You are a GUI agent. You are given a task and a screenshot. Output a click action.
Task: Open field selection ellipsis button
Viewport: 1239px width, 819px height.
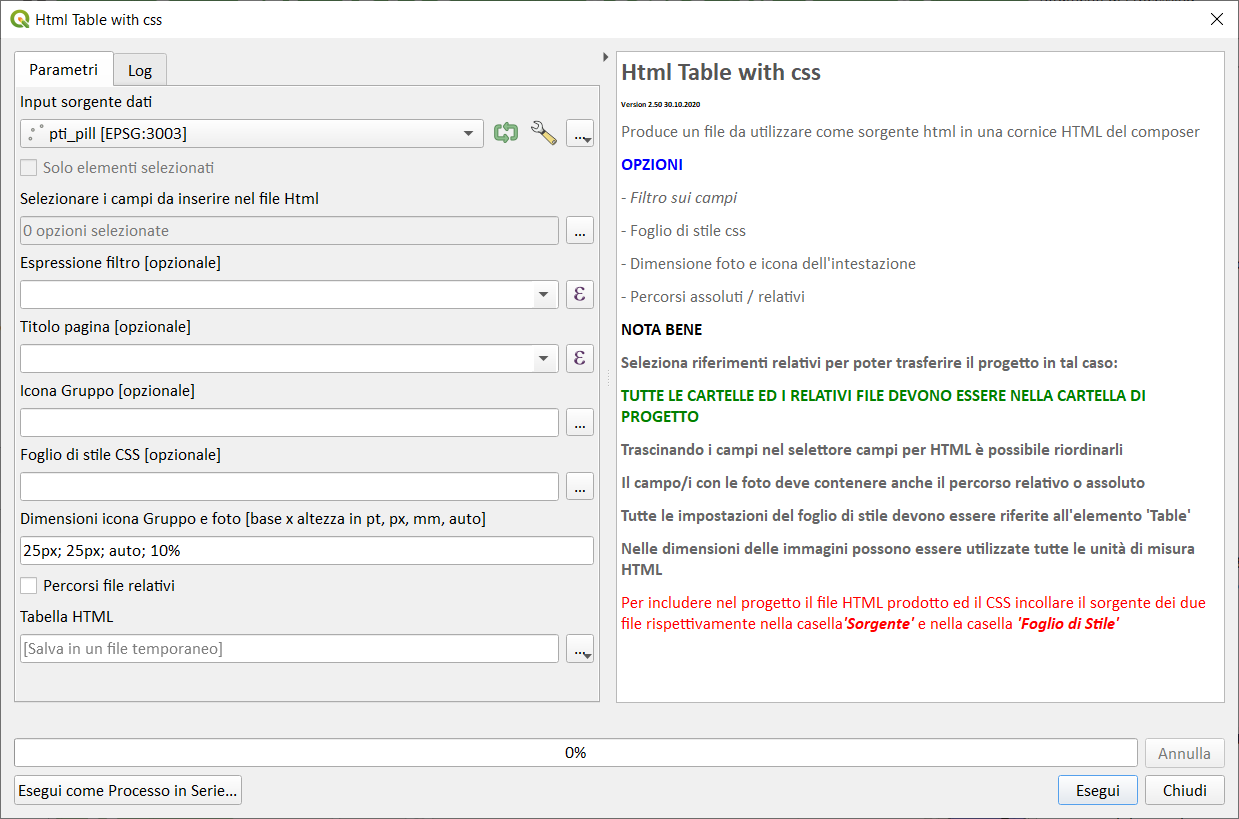coord(580,230)
